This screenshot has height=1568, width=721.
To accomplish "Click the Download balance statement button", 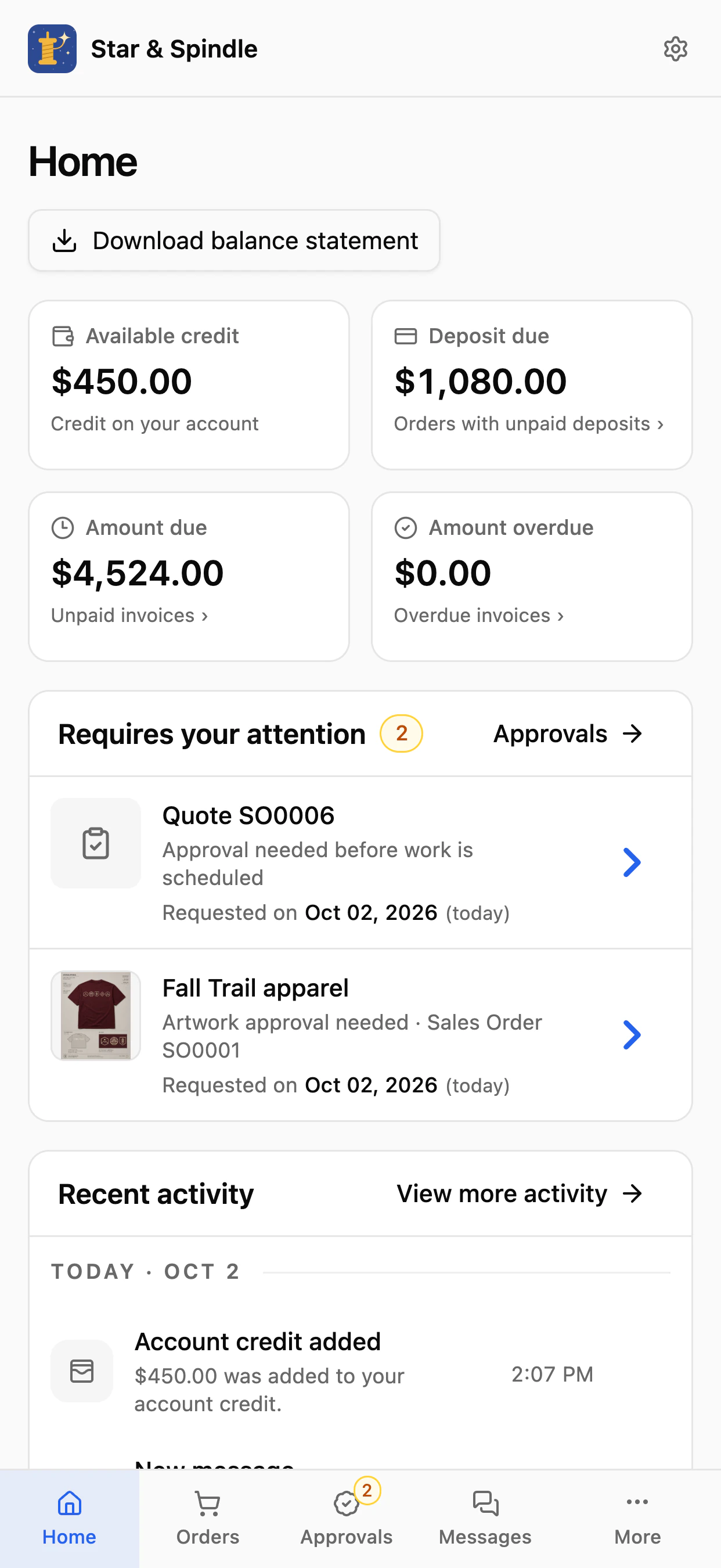I will [235, 240].
